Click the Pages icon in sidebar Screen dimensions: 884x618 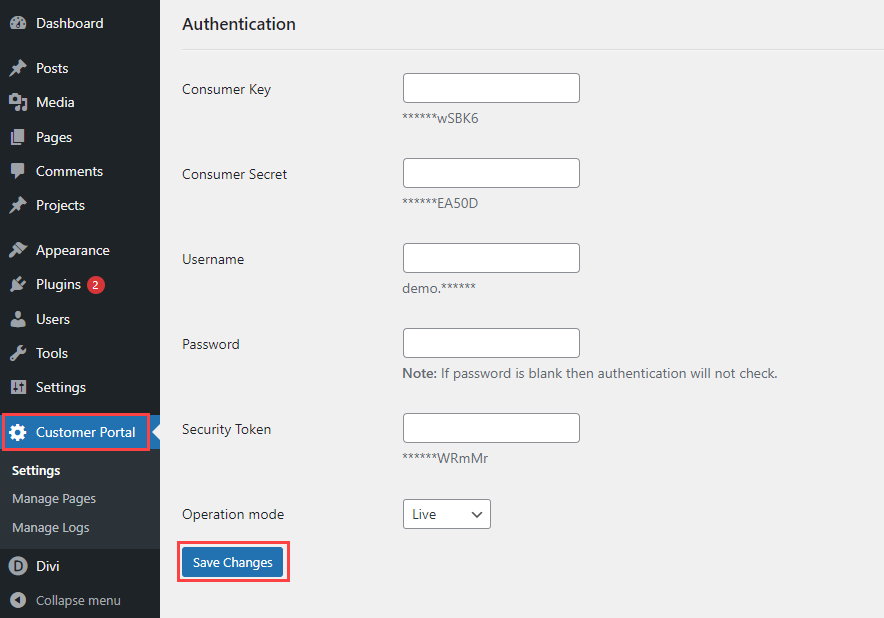click(18, 137)
